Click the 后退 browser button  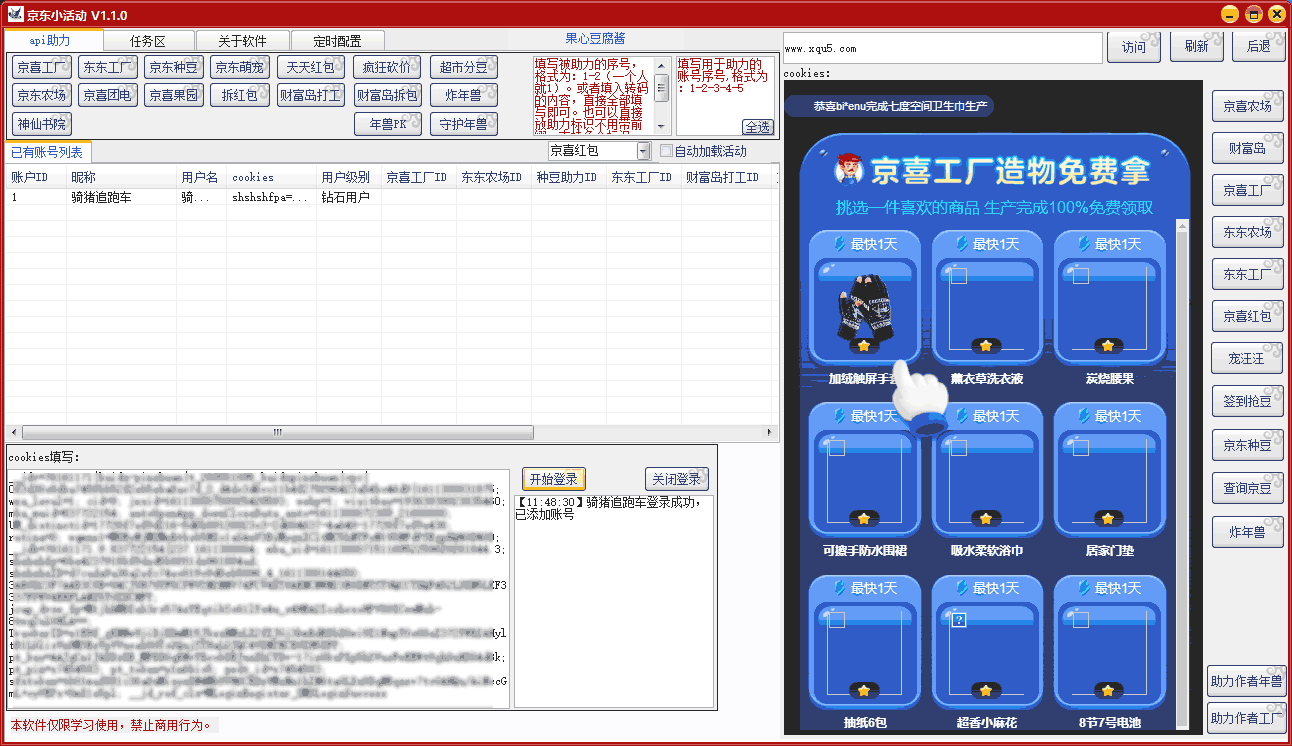point(1259,47)
